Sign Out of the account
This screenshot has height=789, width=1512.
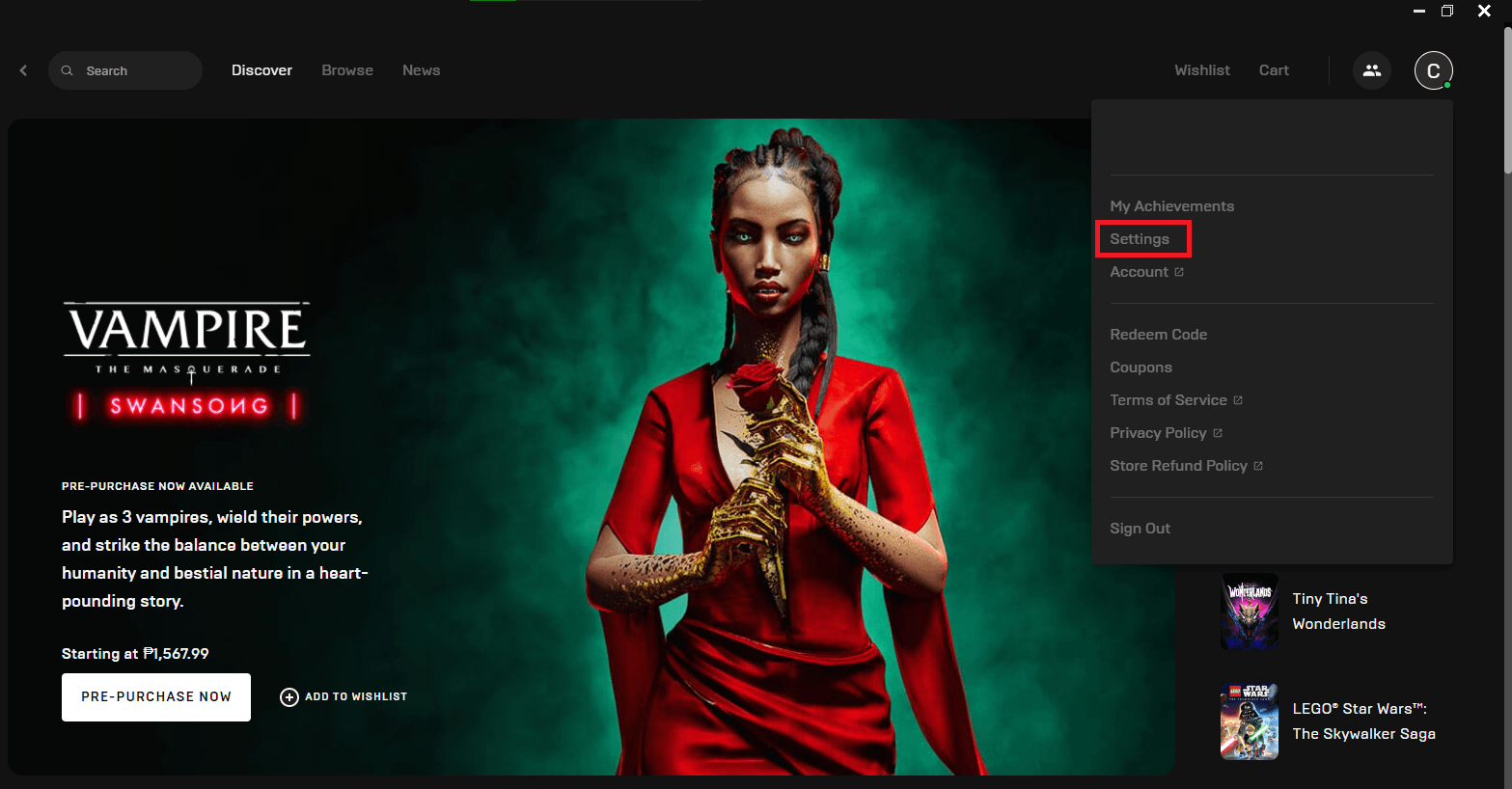tap(1140, 529)
